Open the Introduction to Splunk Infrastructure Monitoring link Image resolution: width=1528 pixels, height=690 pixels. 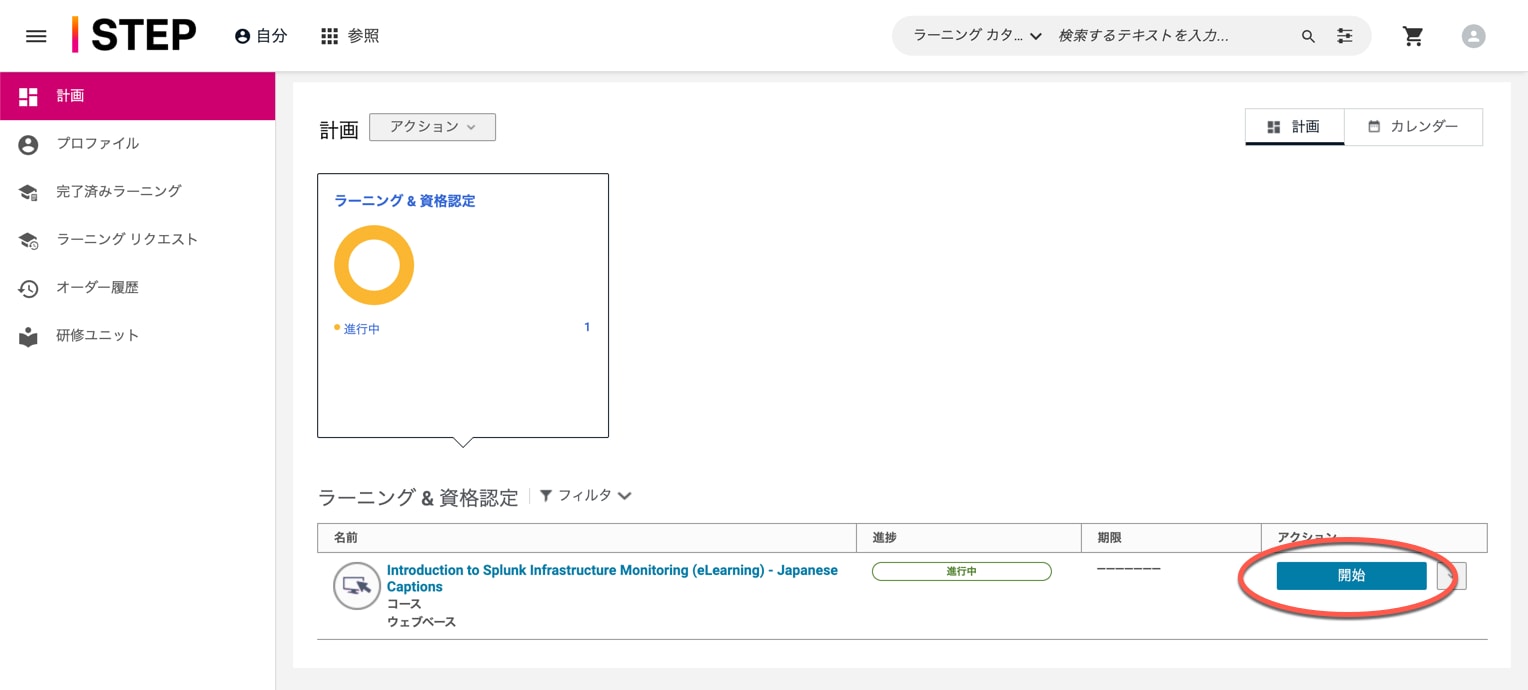point(611,571)
